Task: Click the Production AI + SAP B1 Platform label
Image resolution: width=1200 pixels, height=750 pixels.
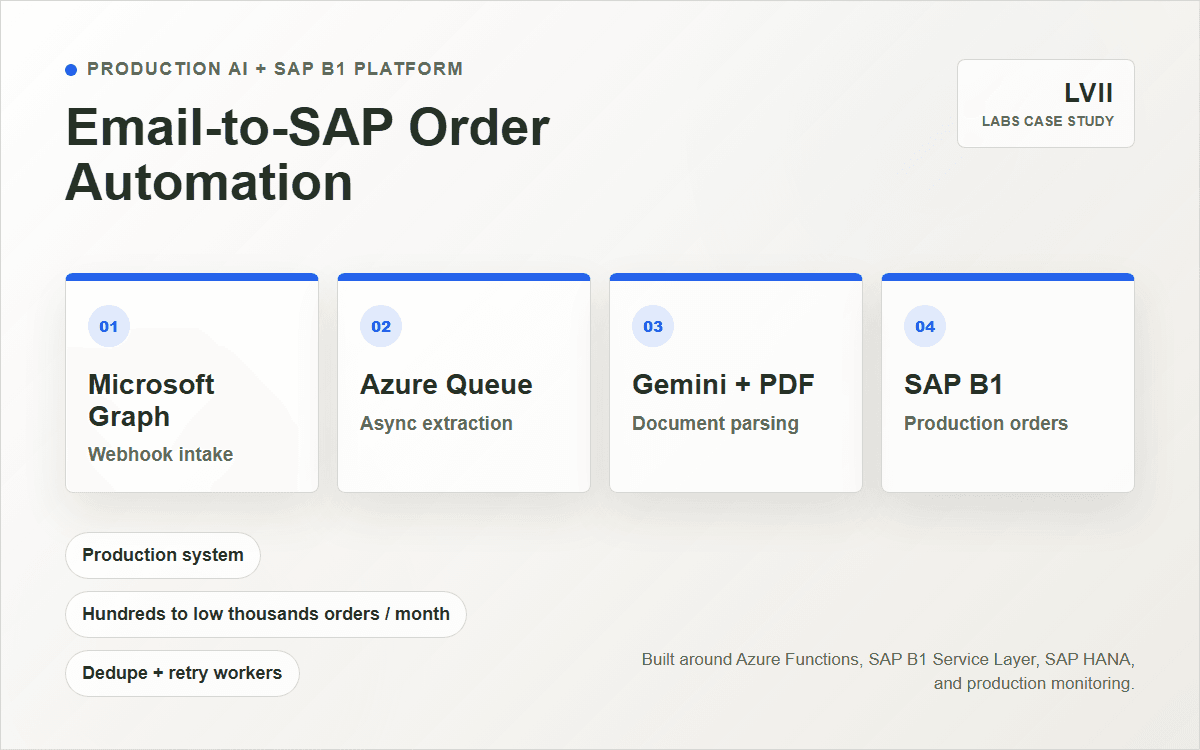Action: [x=275, y=69]
